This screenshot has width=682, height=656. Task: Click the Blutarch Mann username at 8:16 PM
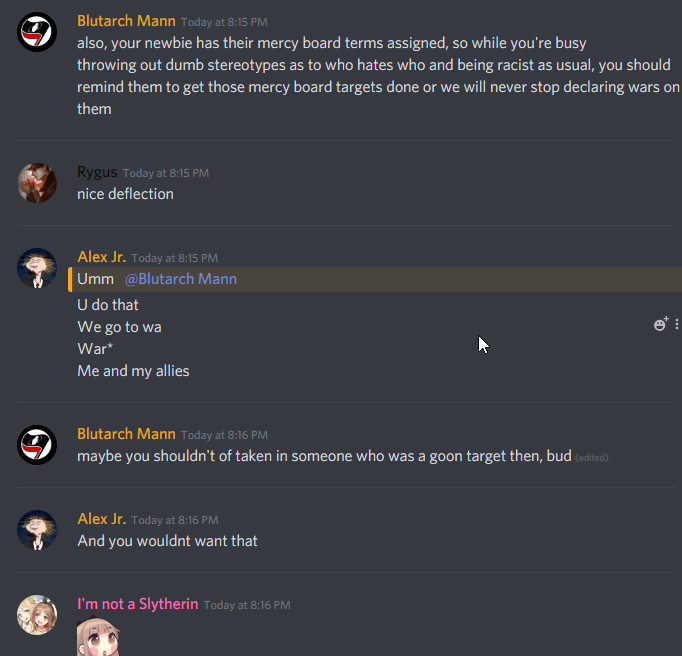tap(126, 434)
